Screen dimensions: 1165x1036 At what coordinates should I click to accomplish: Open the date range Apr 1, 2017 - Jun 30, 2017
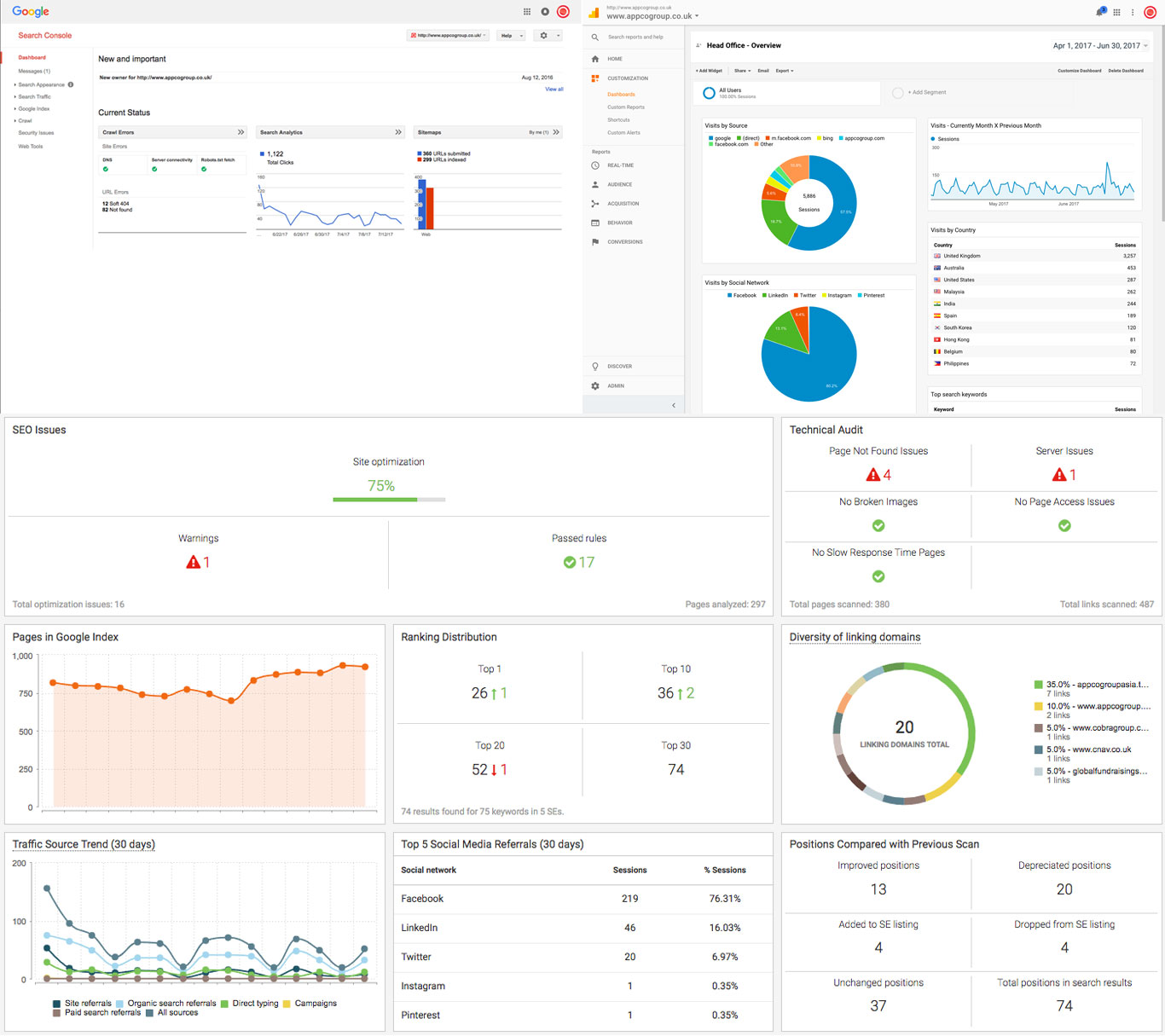1100,46
